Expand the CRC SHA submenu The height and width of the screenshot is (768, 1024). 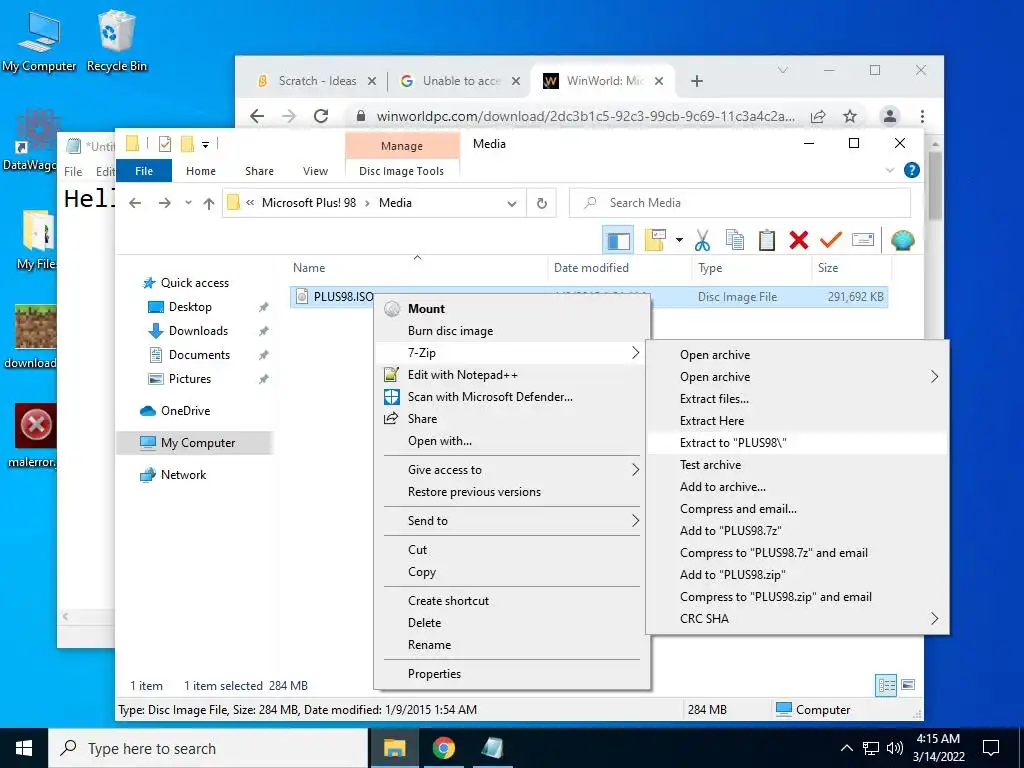797,619
